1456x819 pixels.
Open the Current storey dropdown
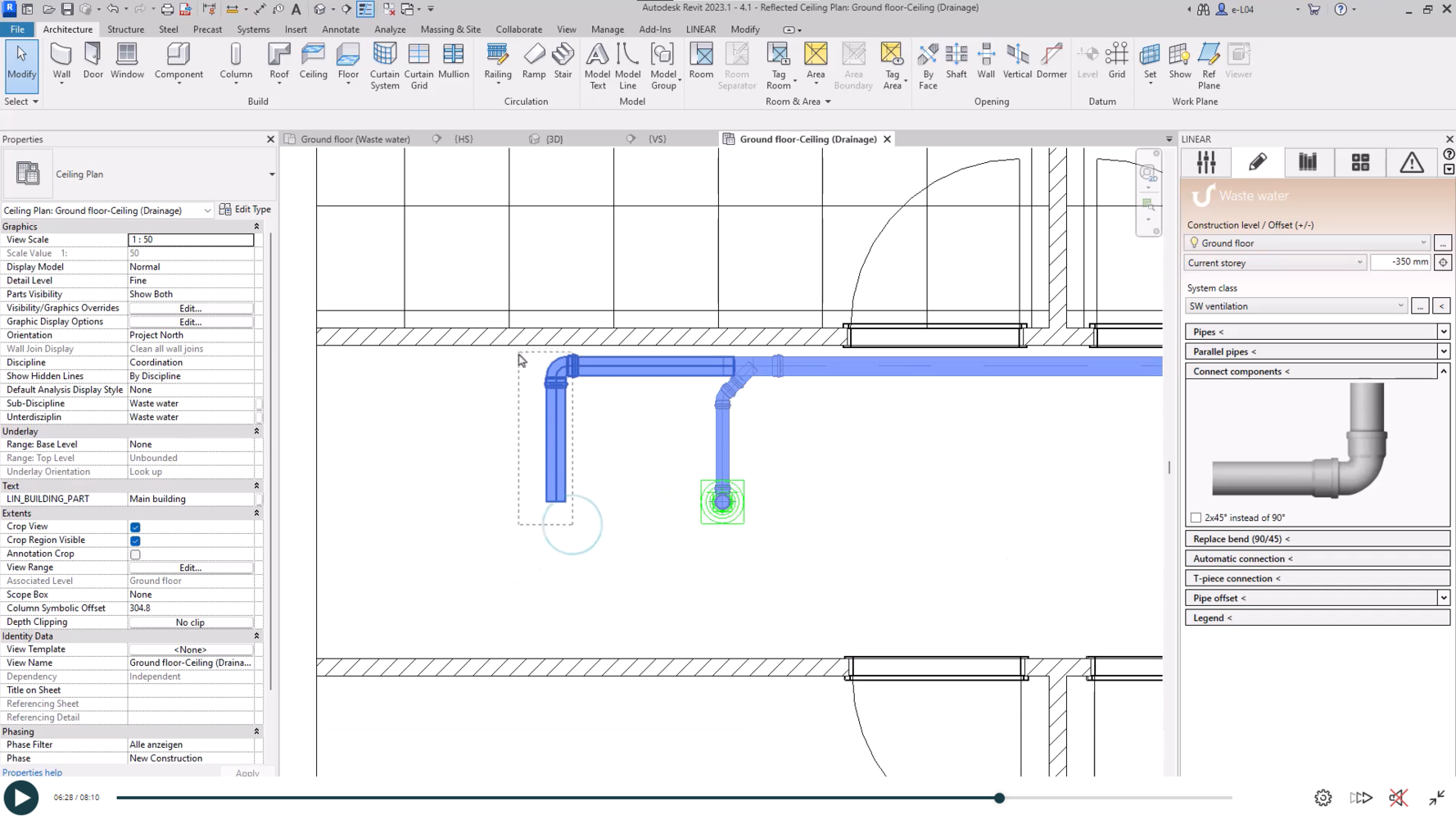tap(1274, 263)
